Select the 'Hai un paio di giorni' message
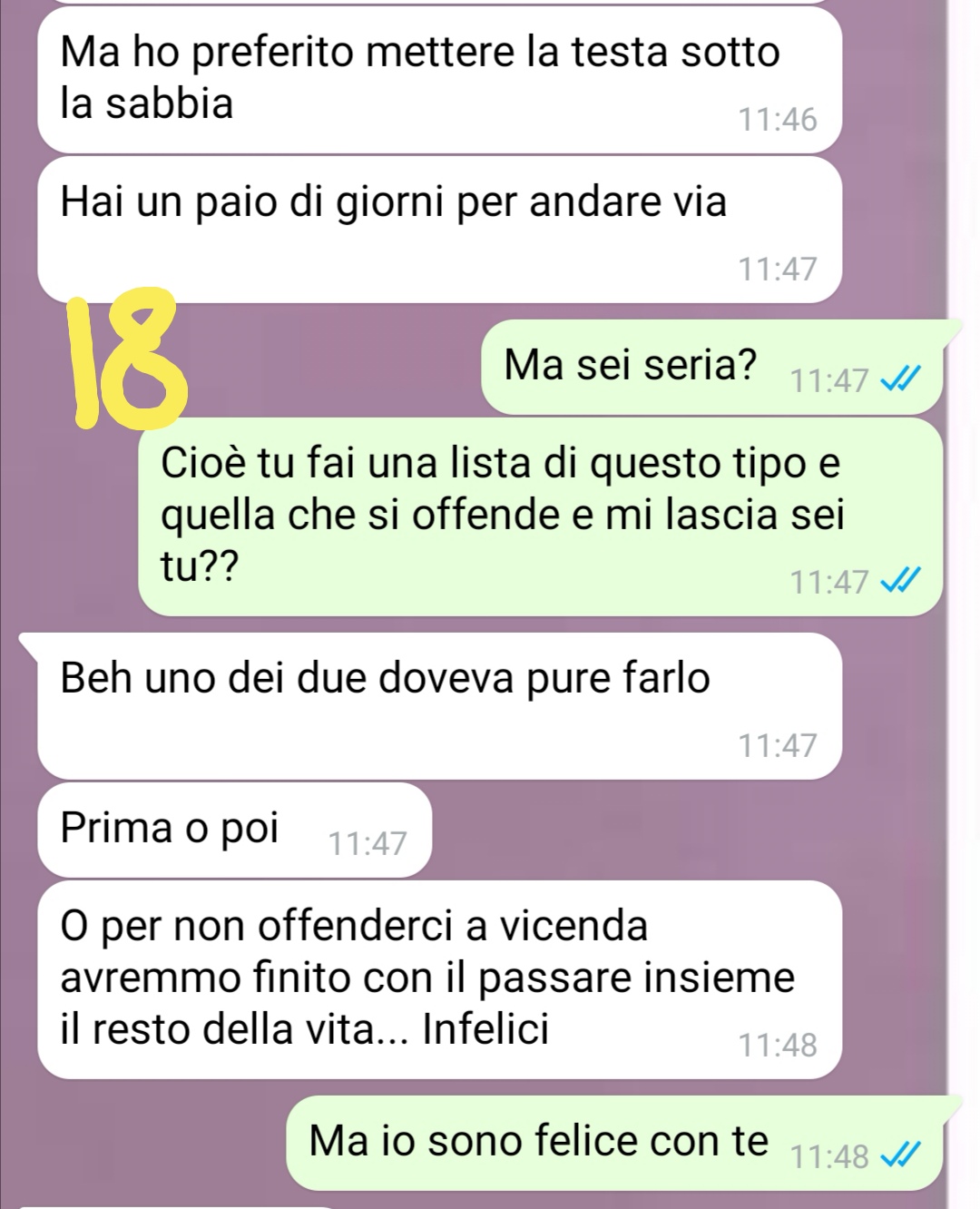980x1209 pixels. point(439,230)
